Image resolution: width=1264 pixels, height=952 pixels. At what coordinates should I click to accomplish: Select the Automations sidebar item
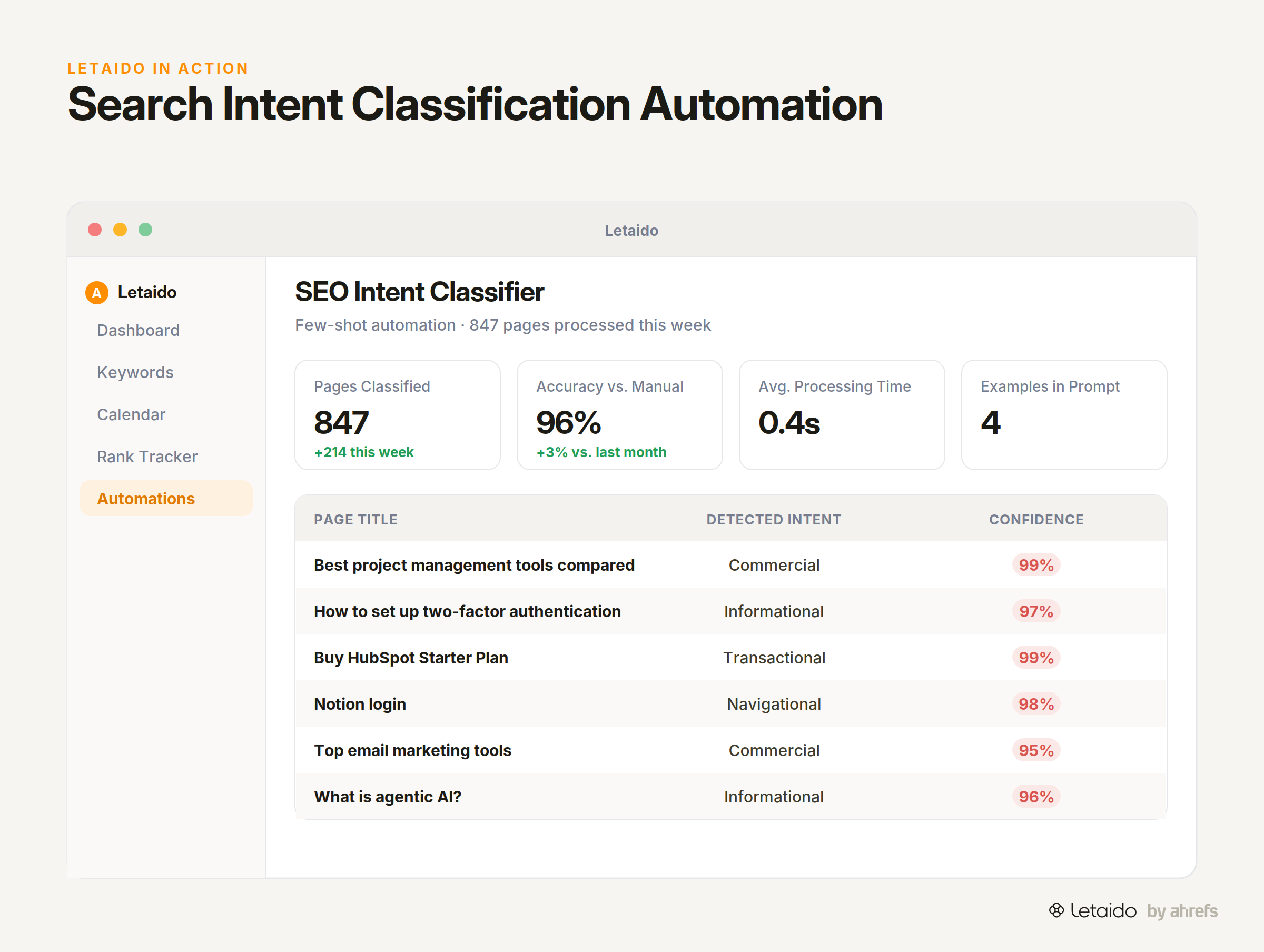[166, 498]
